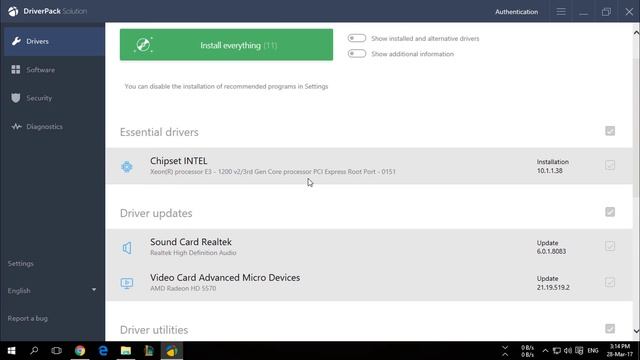This screenshot has height=360, width=640.
Task: Expand the hidden system tray icons
Action: click(x=545, y=351)
